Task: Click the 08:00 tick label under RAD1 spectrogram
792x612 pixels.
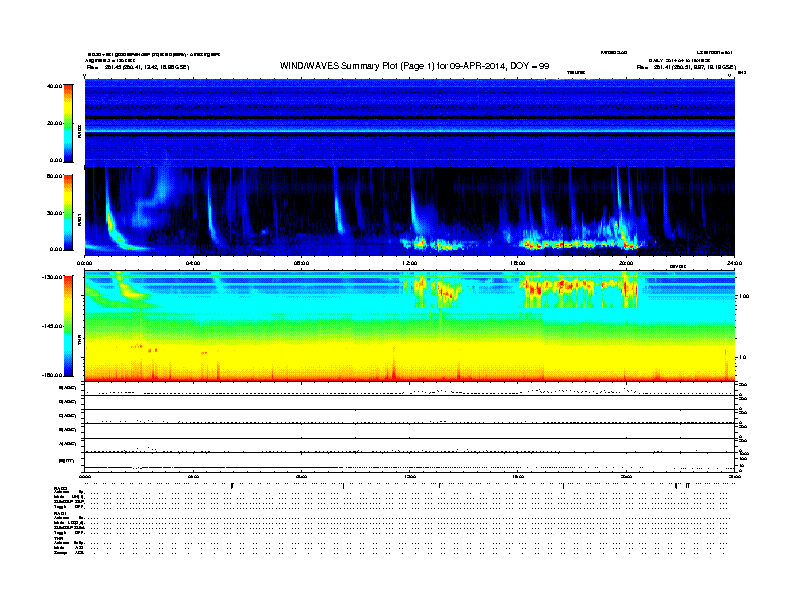Action: tap(301, 263)
